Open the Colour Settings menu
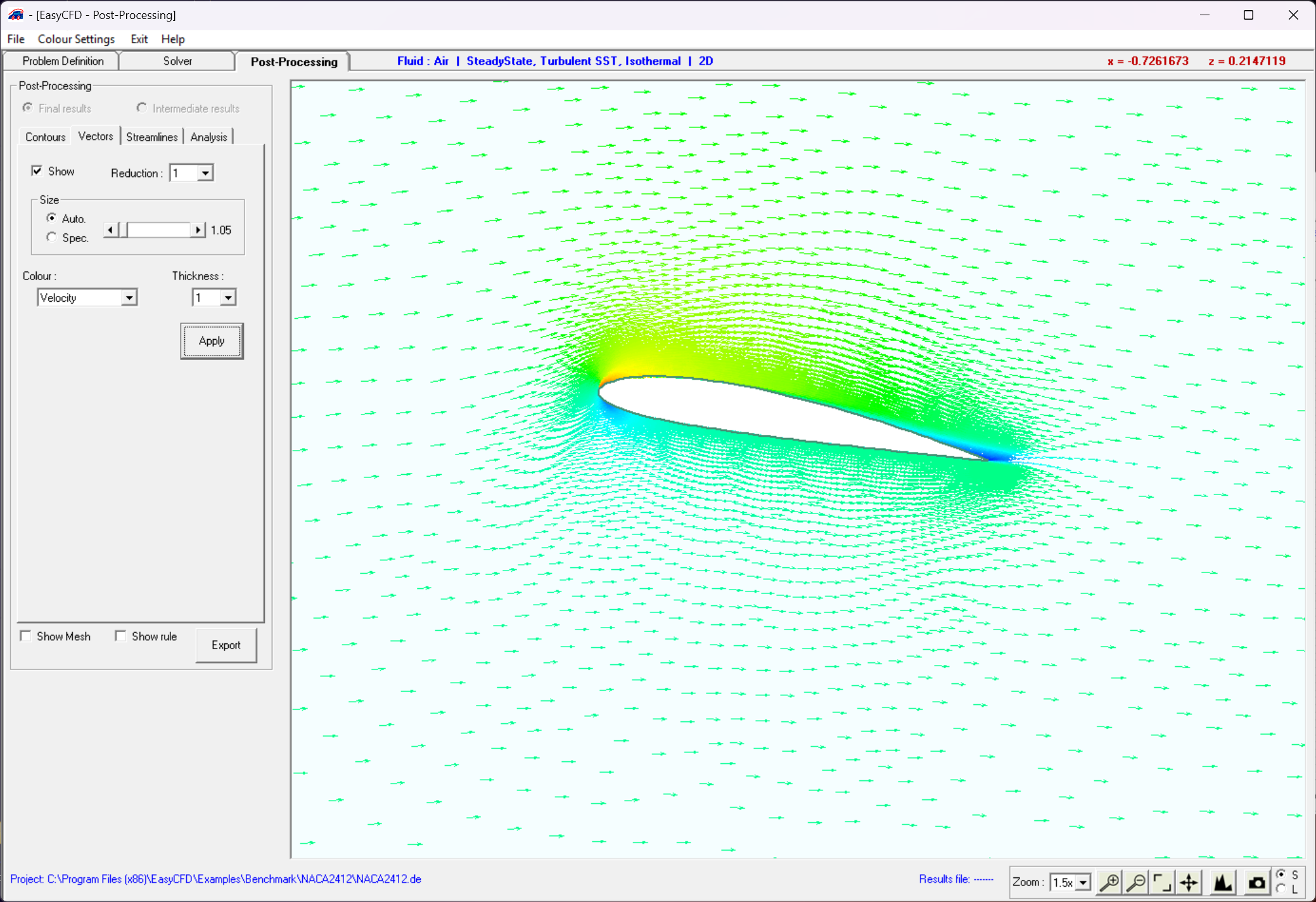 (76, 39)
